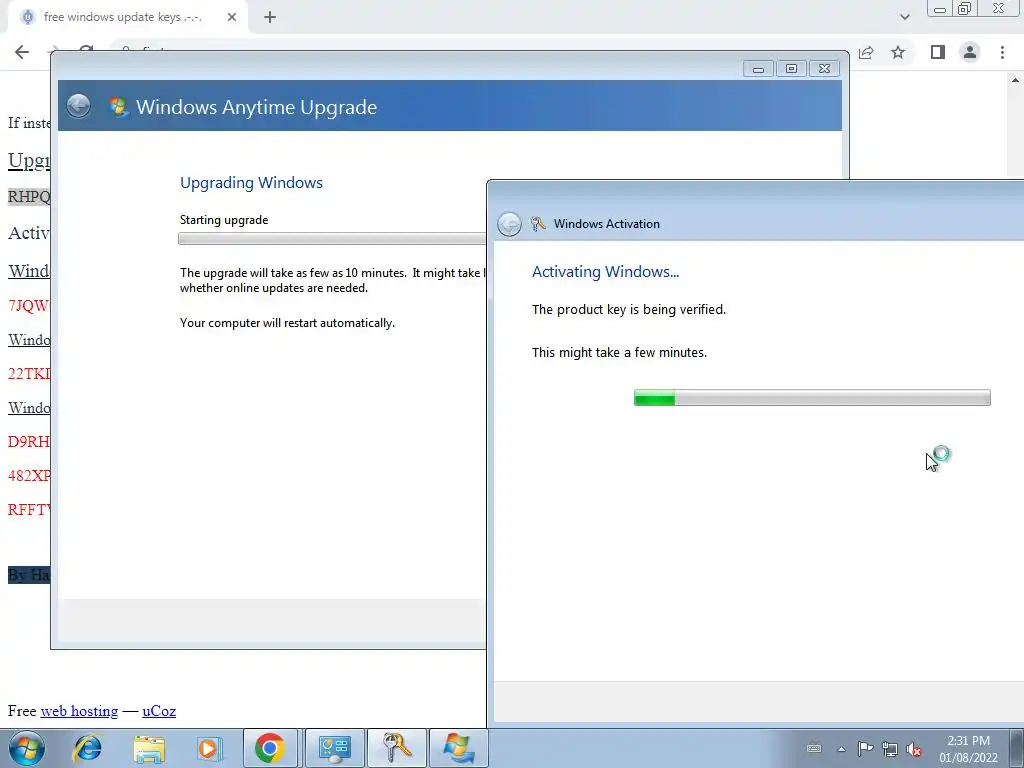Share this page from Chrome toolbar
Screen dimensions: 1024x768
pyautogui.click(x=866, y=52)
